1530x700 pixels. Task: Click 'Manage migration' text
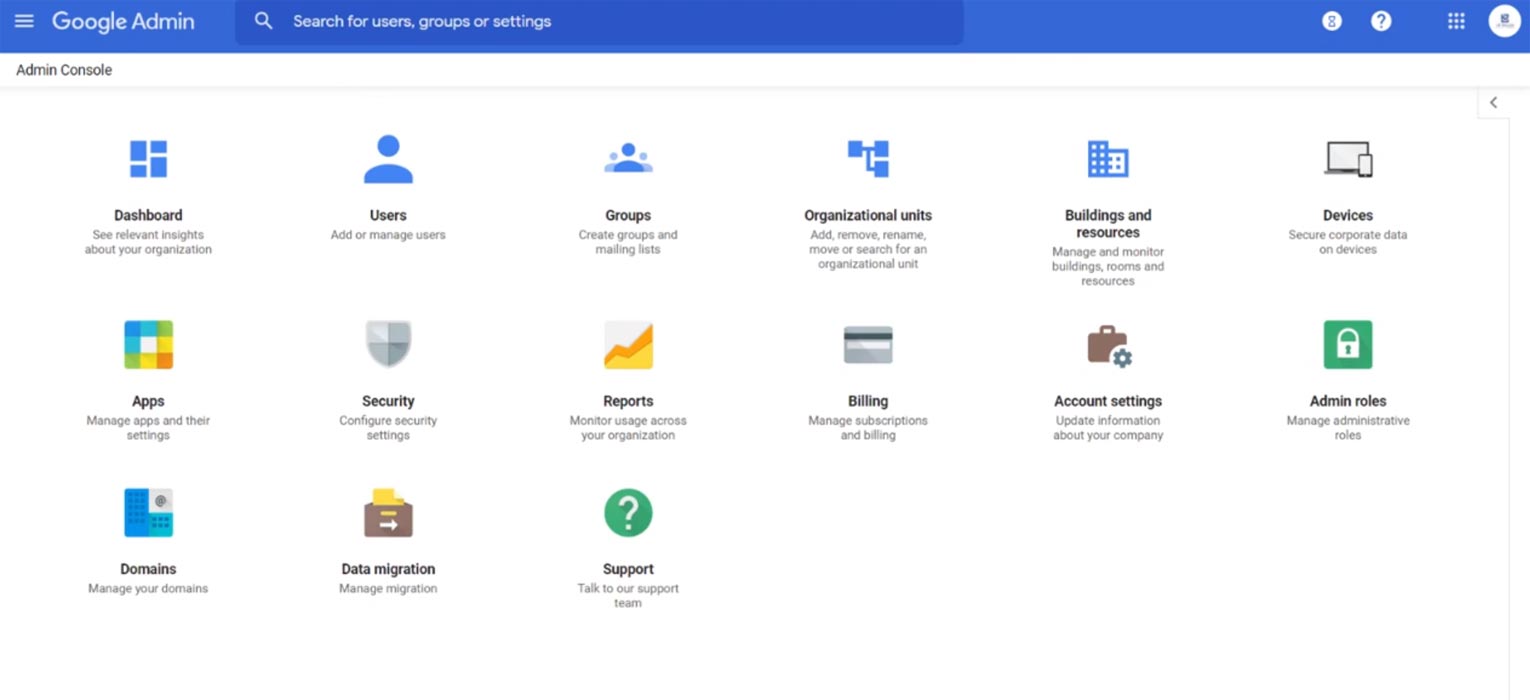point(388,589)
